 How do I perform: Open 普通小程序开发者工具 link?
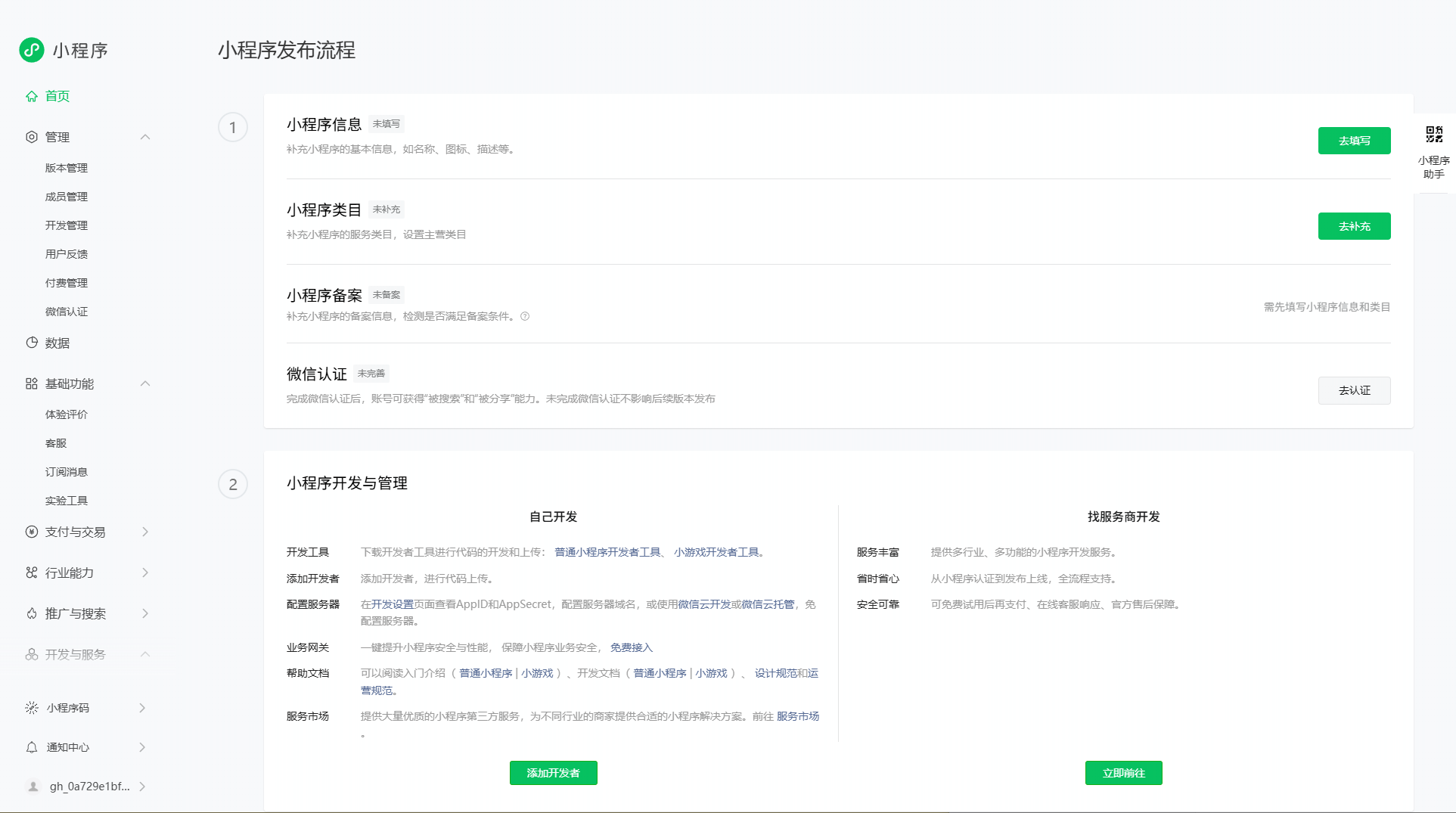pos(607,552)
